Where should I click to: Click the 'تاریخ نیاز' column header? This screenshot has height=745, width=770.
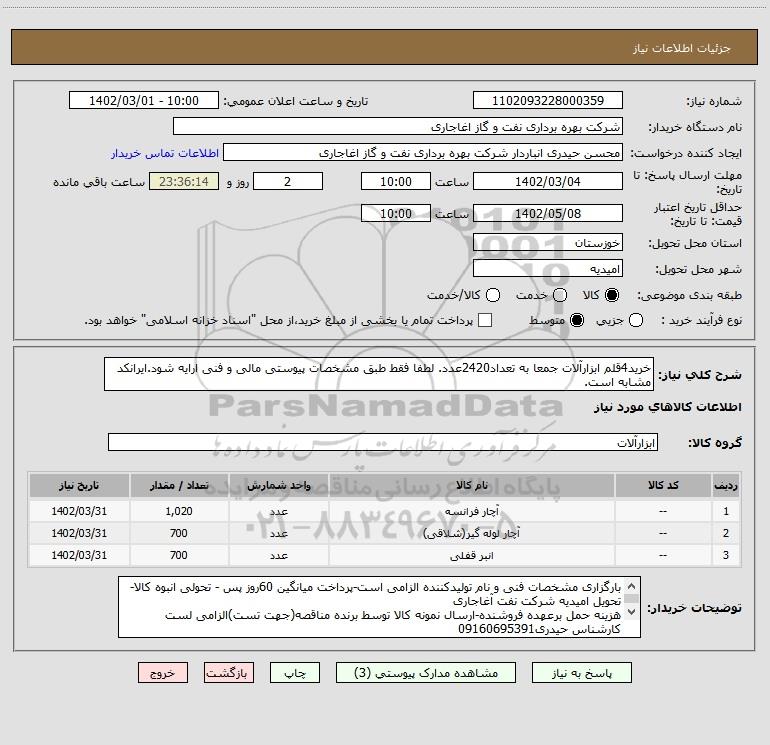click(79, 485)
